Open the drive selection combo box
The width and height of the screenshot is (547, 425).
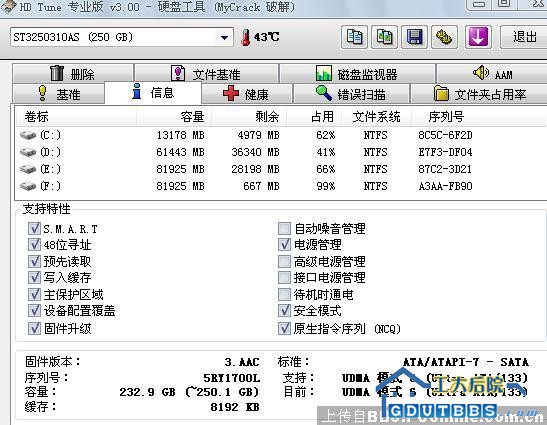(122, 37)
